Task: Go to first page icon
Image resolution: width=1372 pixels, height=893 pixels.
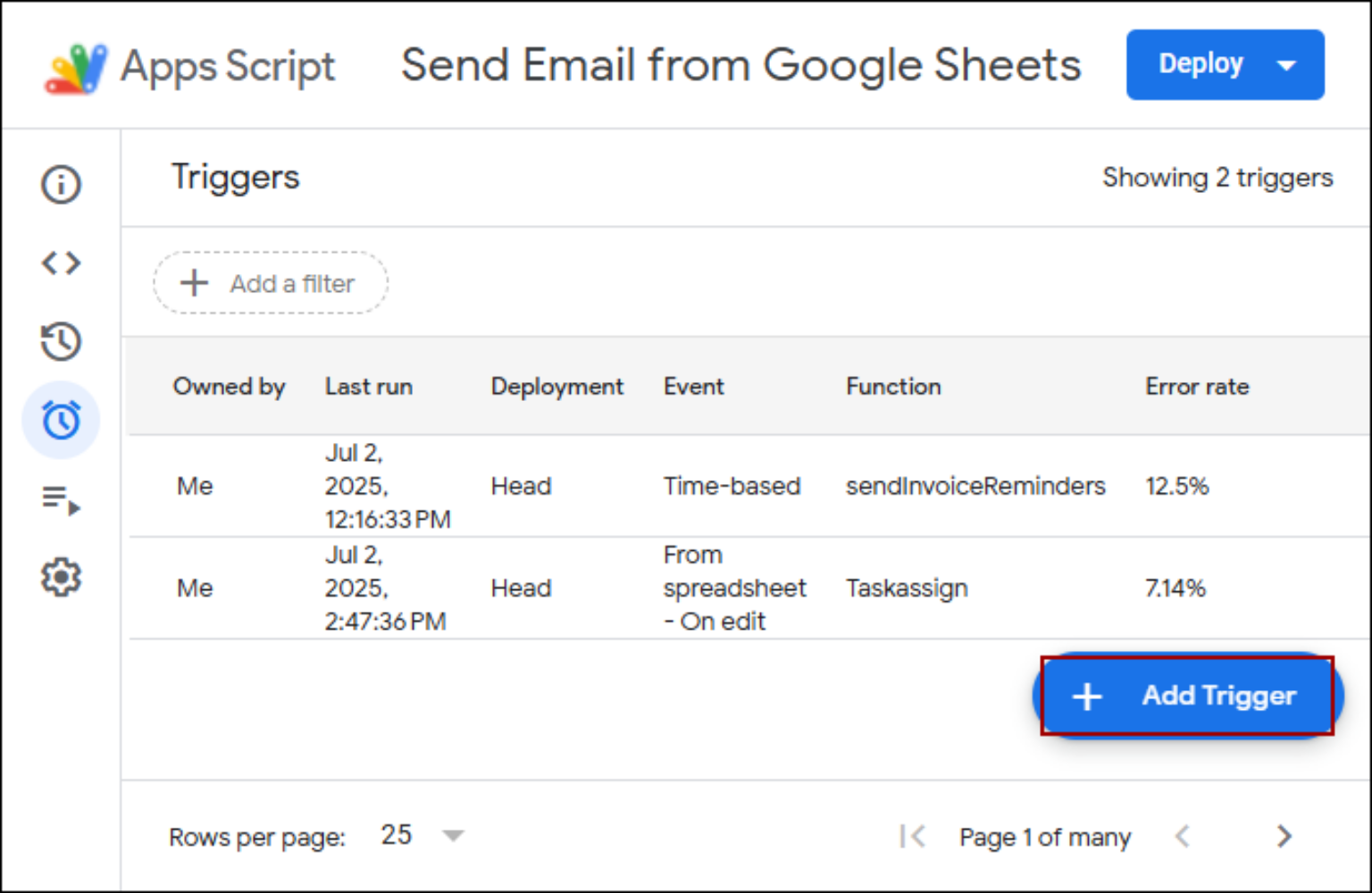Action: click(912, 837)
